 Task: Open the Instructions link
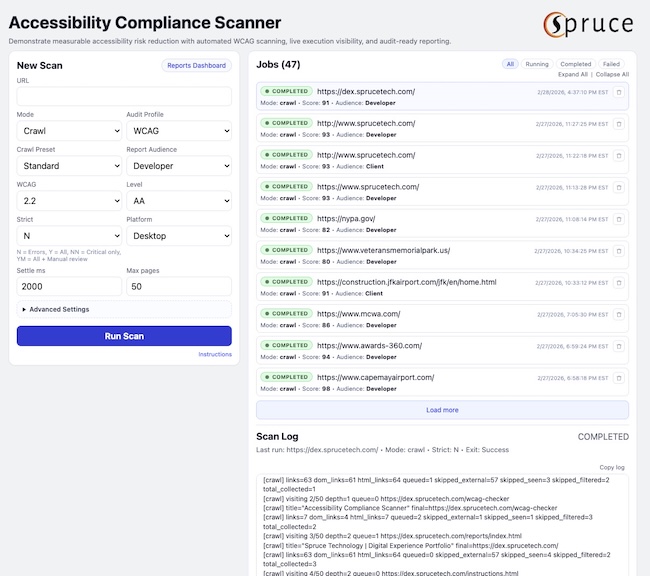[215, 355]
